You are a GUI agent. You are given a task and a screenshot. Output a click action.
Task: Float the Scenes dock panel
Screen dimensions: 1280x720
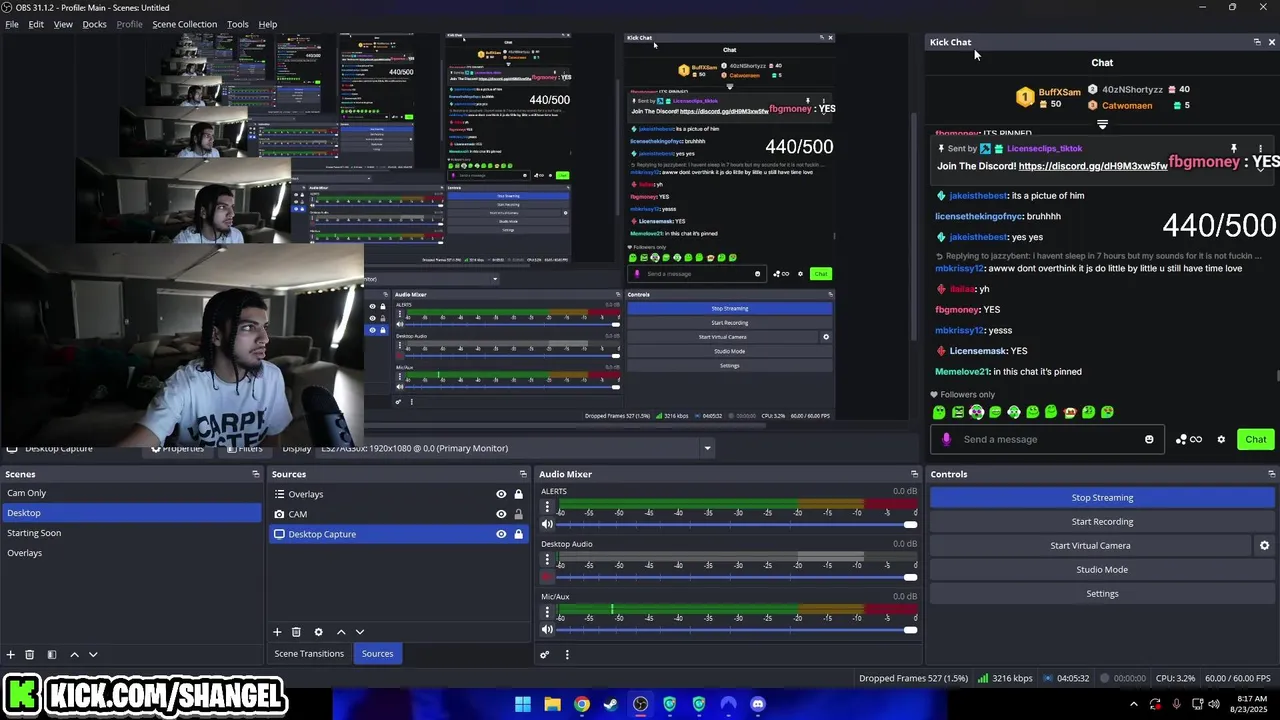click(x=255, y=474)
